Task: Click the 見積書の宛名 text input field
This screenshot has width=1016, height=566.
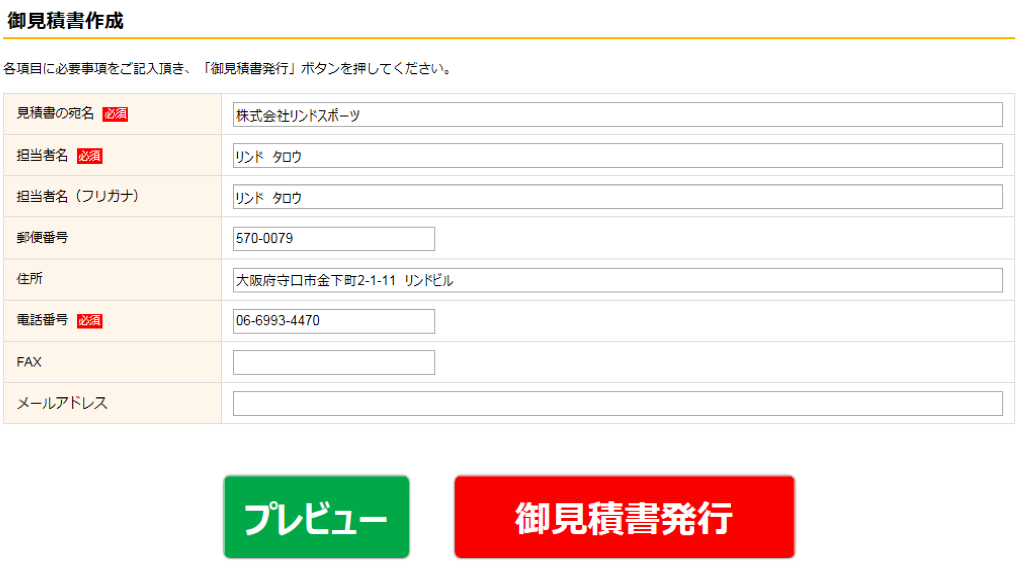Action: [x=617, y=115]
